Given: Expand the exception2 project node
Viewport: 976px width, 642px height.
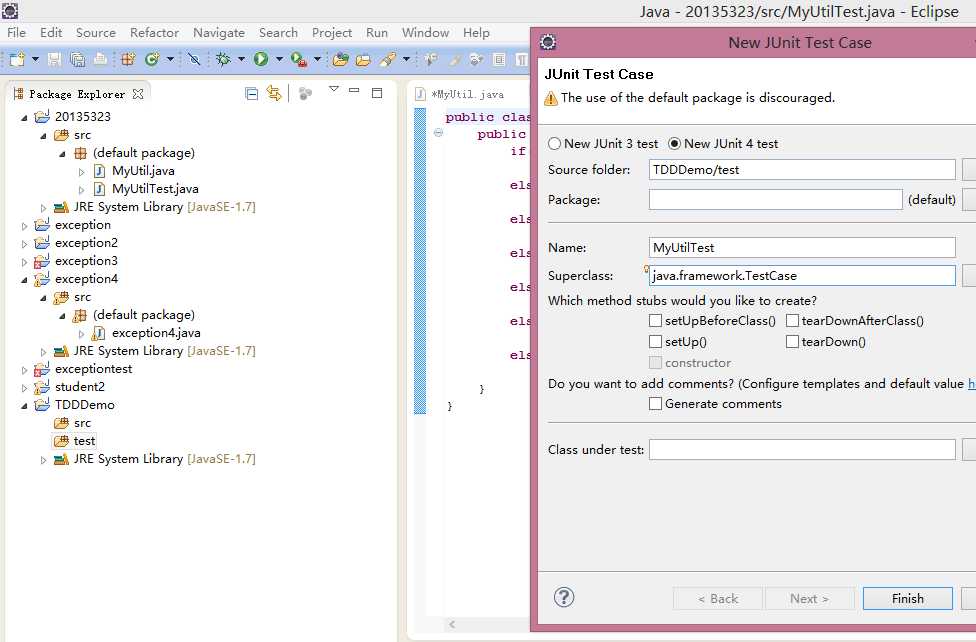Looking at the screenshot, I should [24, 243].
